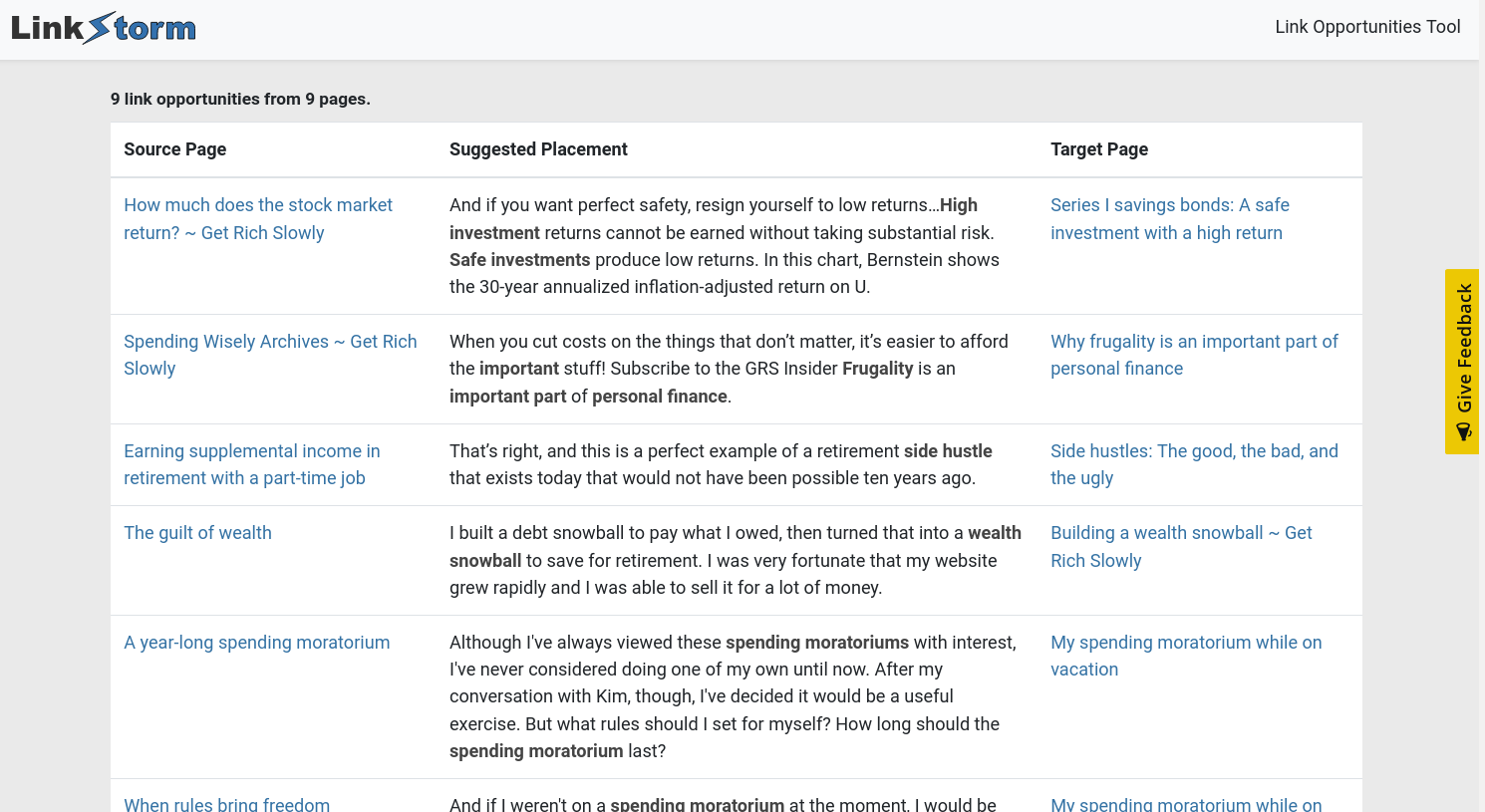Open 'The guilt of wealth' source link
Screen dimensions: 1485x812
click(x=197, y=533)
